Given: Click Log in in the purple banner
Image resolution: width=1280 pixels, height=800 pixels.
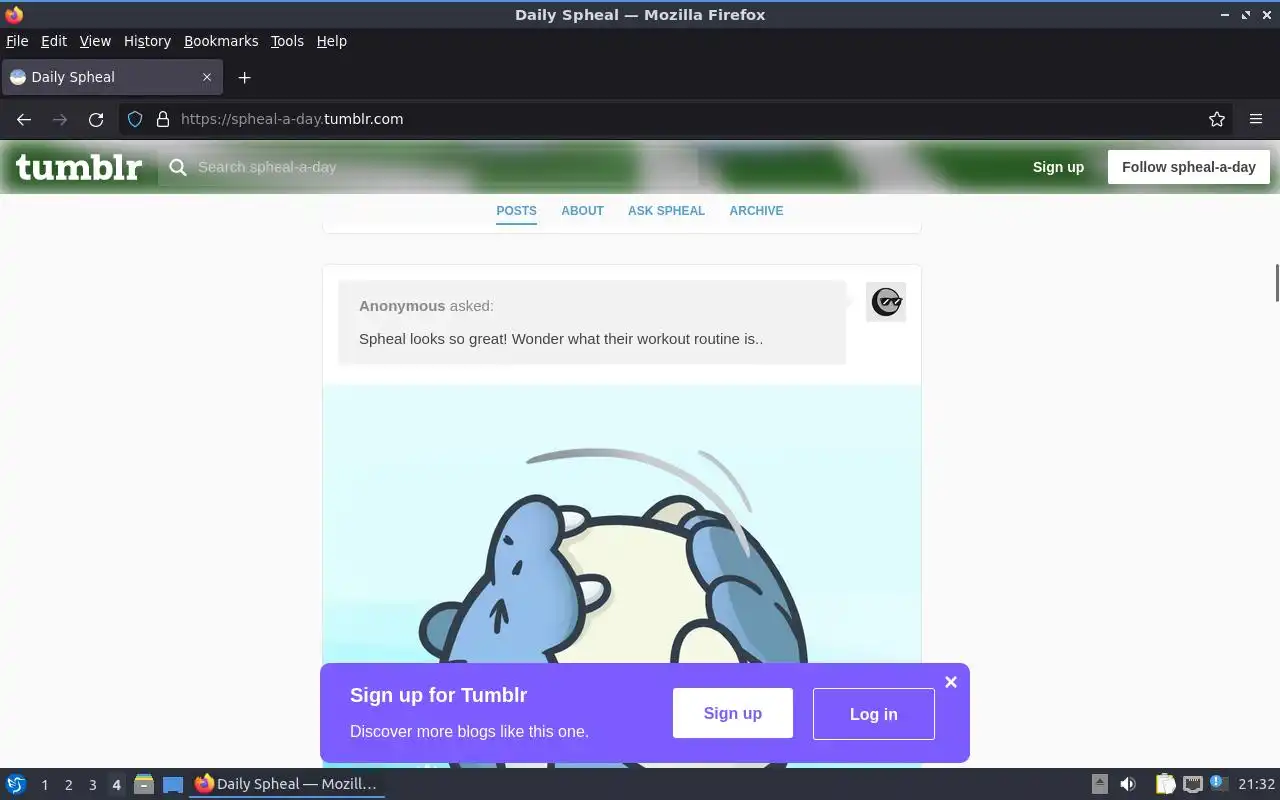Looking at the screenshot, I should coord(874,714).
